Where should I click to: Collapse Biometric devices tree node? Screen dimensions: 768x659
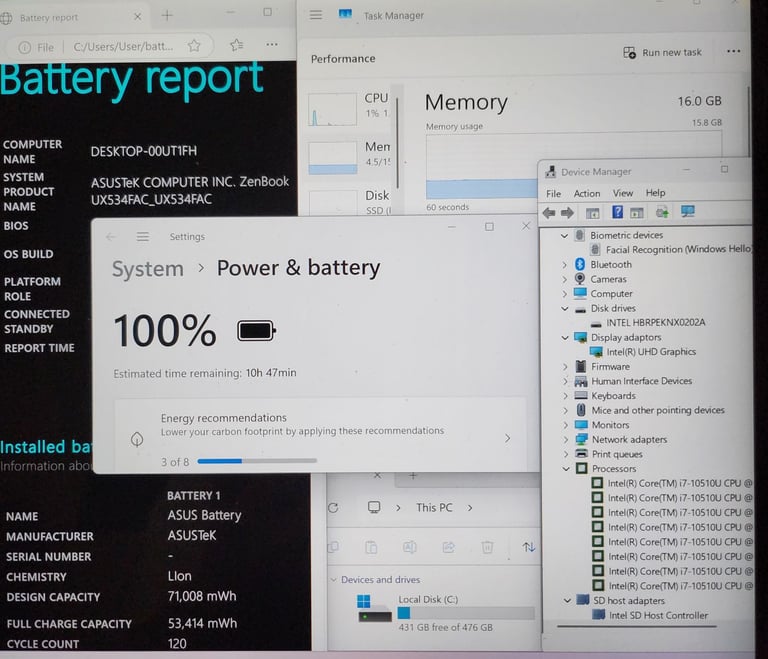(x=564, y=236)
